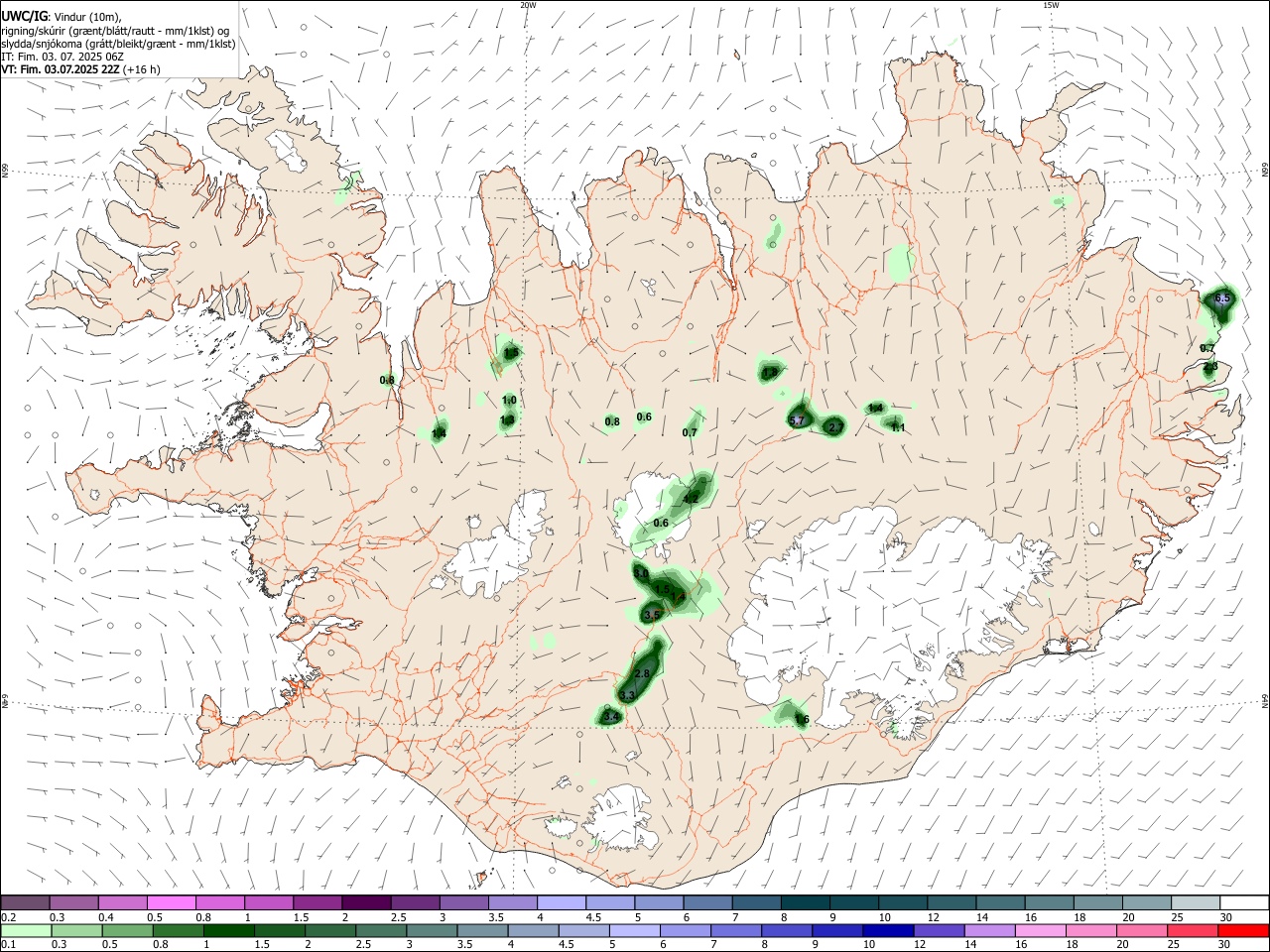Select the dark teal 8–9 swatch, upper legend
1270x952 pixels.
pyautogui.click(x=805, y=902)
